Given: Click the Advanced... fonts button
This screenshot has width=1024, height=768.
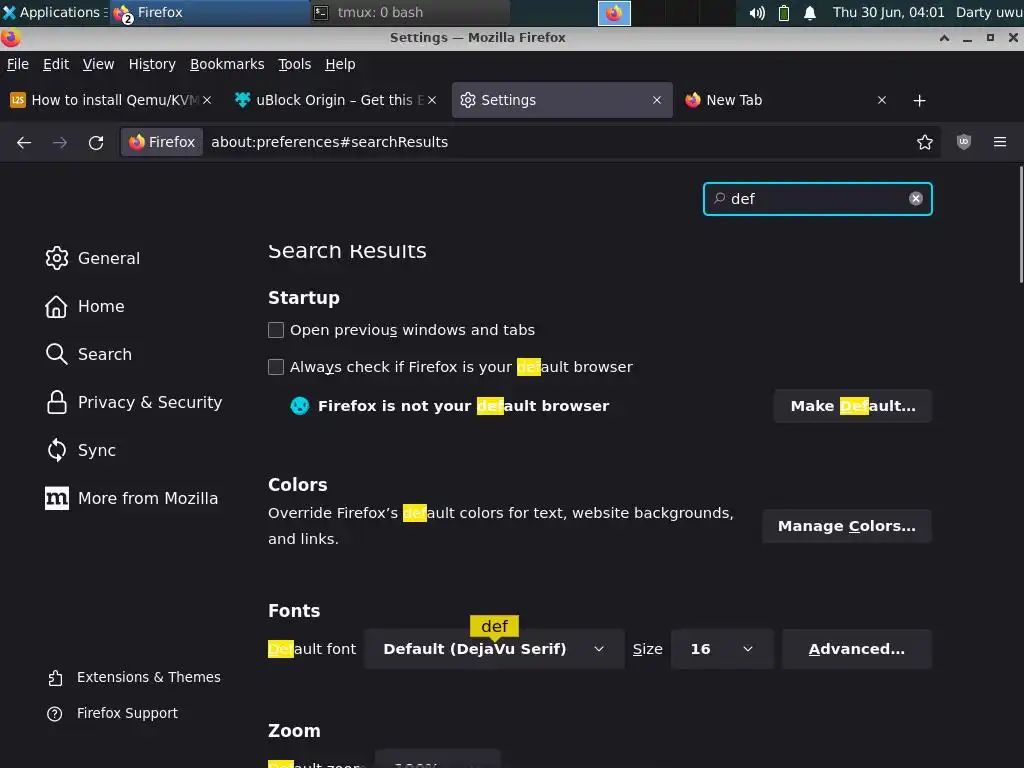Looking at the screenshot, I should (857, 649).
